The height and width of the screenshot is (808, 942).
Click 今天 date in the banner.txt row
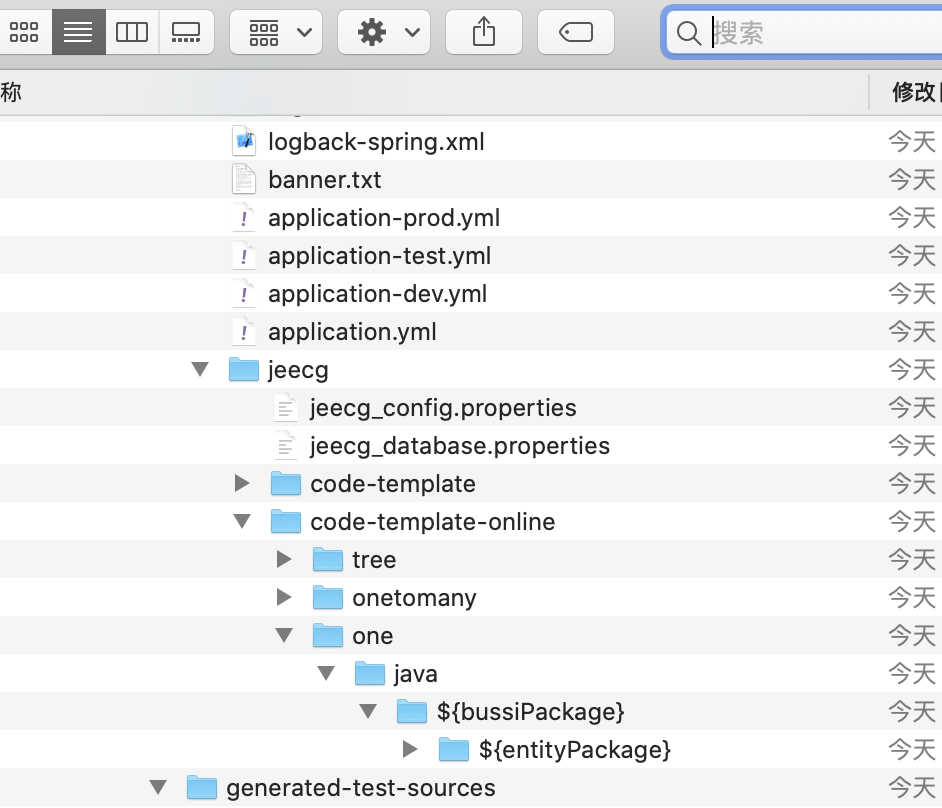(x=911, y=180)
